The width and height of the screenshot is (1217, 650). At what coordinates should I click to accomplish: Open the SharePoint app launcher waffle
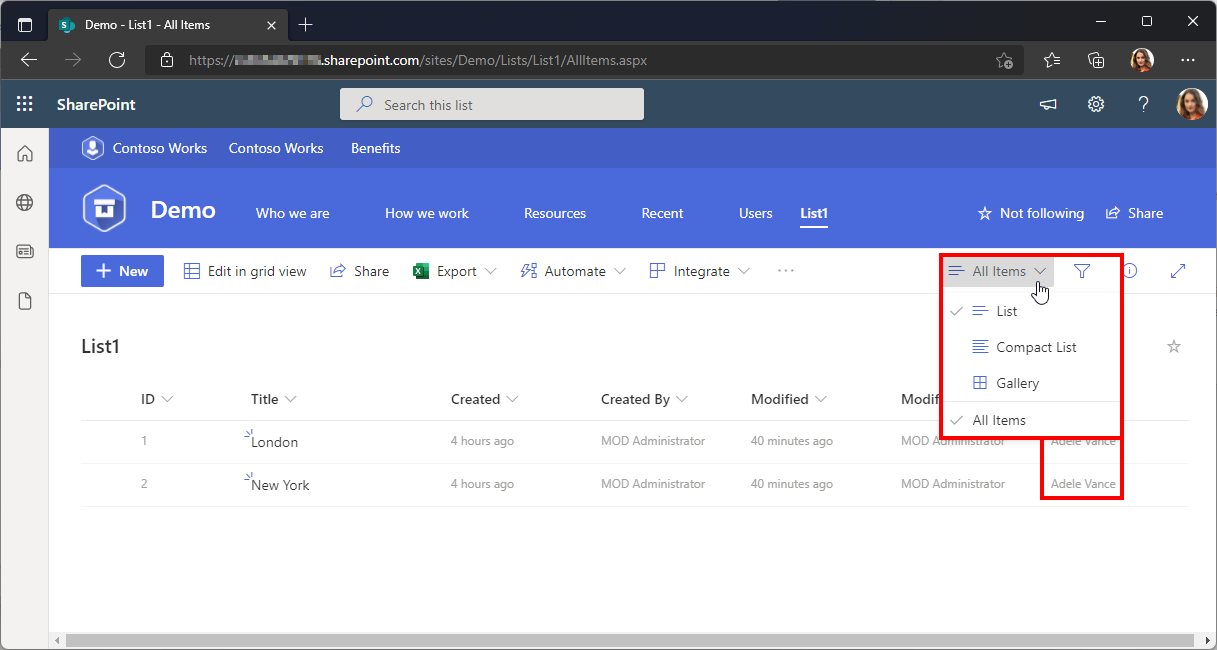coord(25,105)
